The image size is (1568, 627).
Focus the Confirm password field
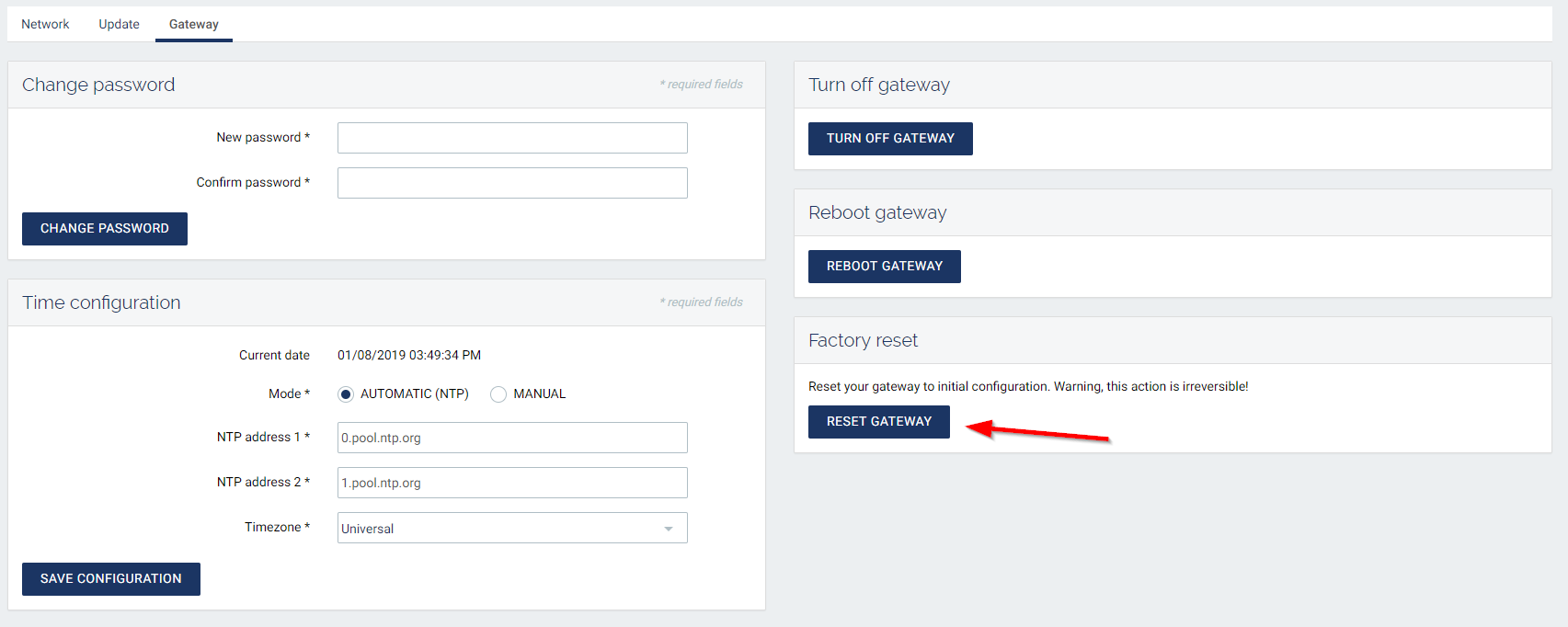511,183
